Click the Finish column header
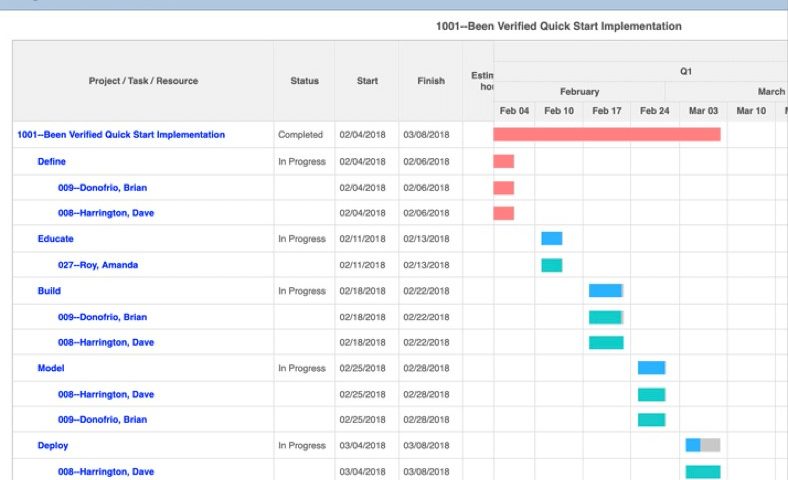This screenshot has height=480, width=788. [431, 81]
